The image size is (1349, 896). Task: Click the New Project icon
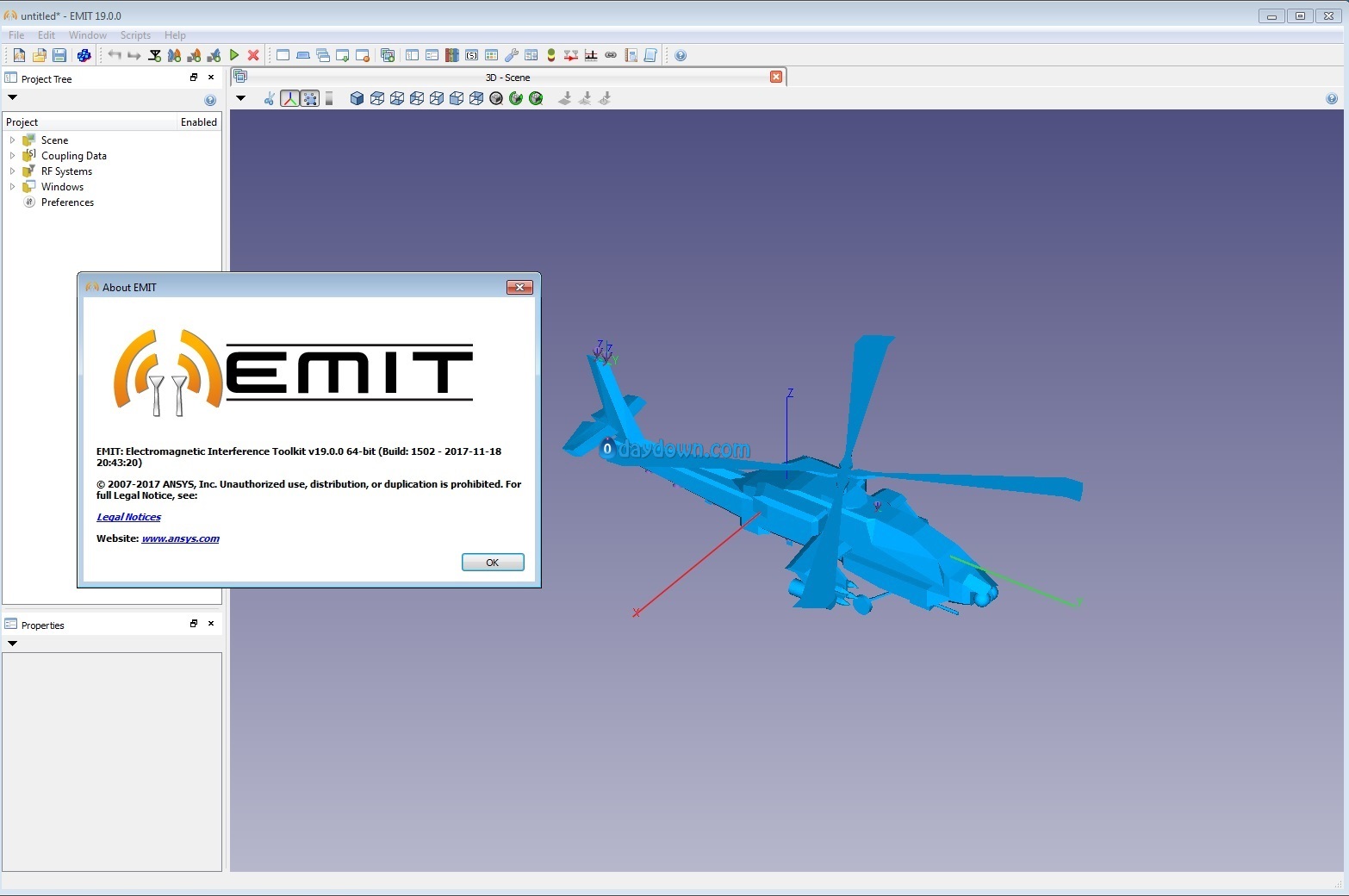coord(19,55)
